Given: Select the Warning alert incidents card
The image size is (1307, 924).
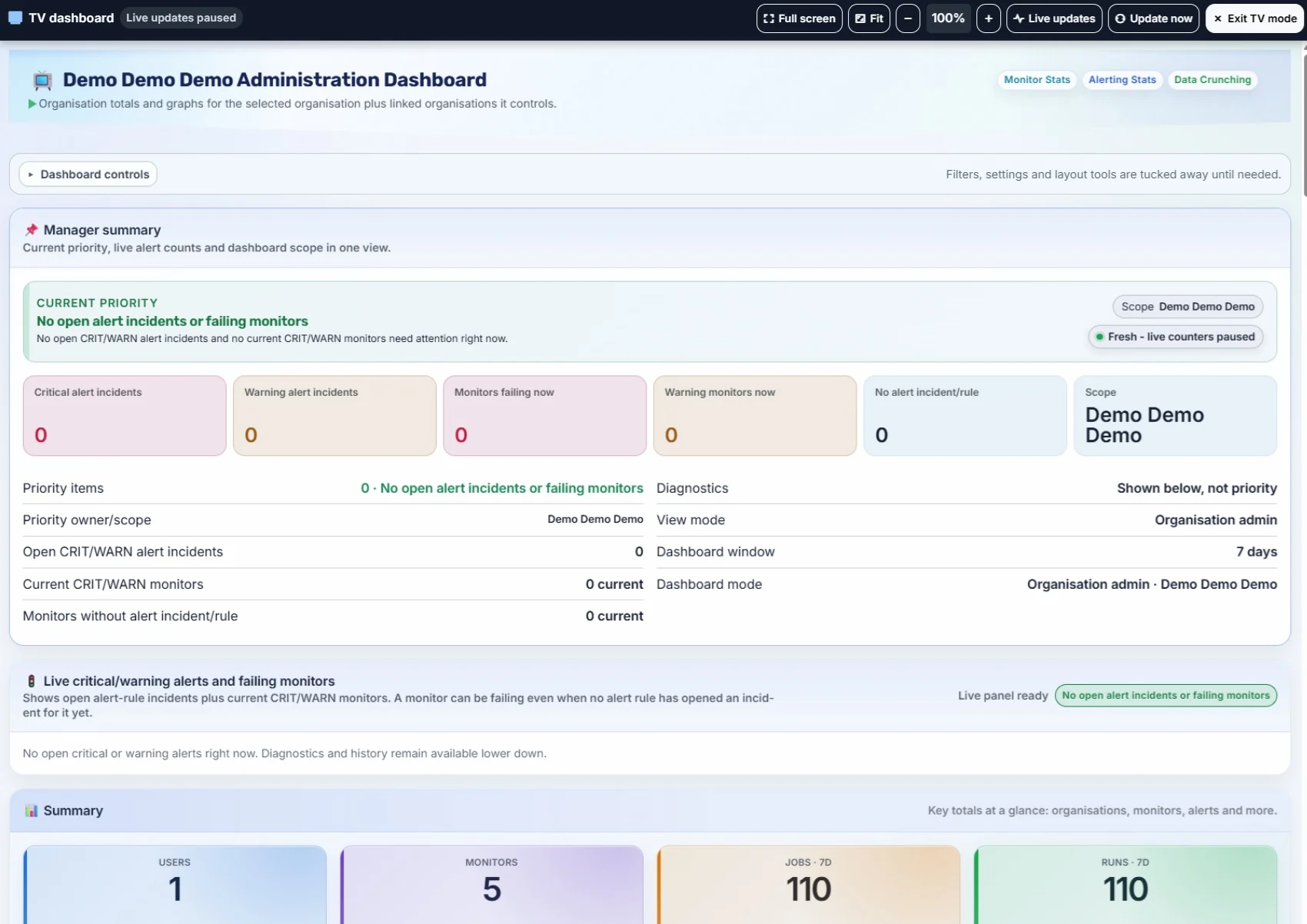Looking at the screenshot, I should (x=334, y=416).
